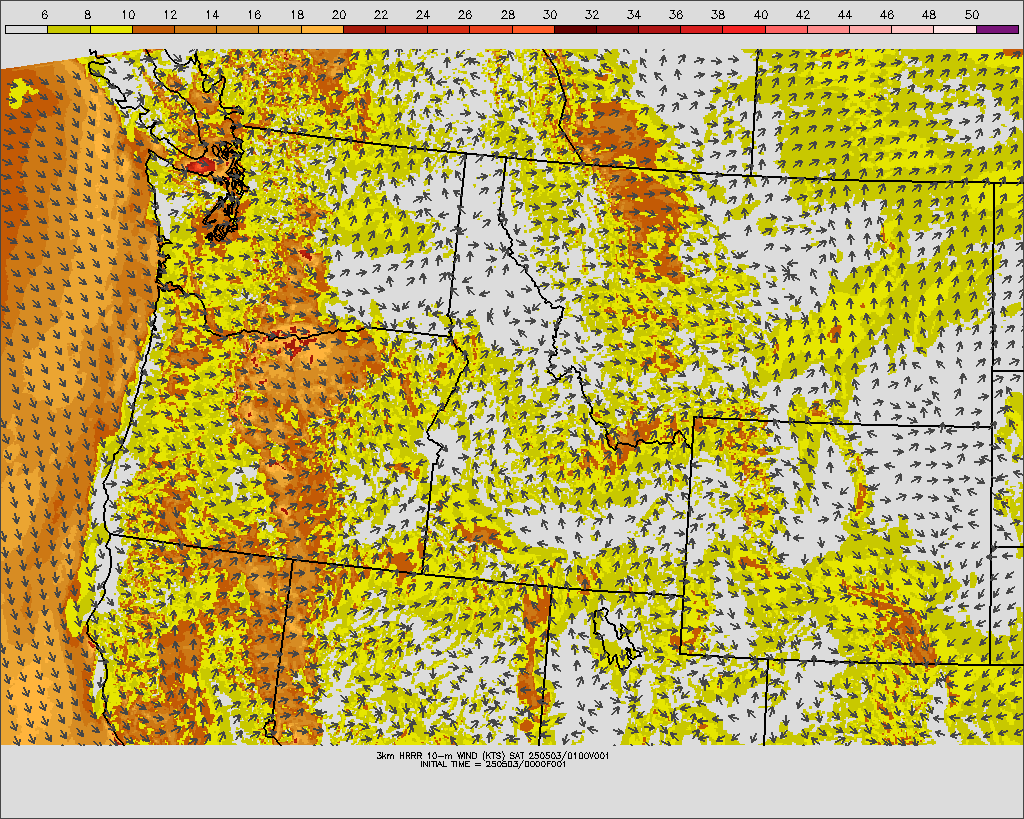Image resolution: width=1024 pixels, height=819 pixels.
Task: Click the maroon swatch between 30 and 32
Action: coord(575,29)
